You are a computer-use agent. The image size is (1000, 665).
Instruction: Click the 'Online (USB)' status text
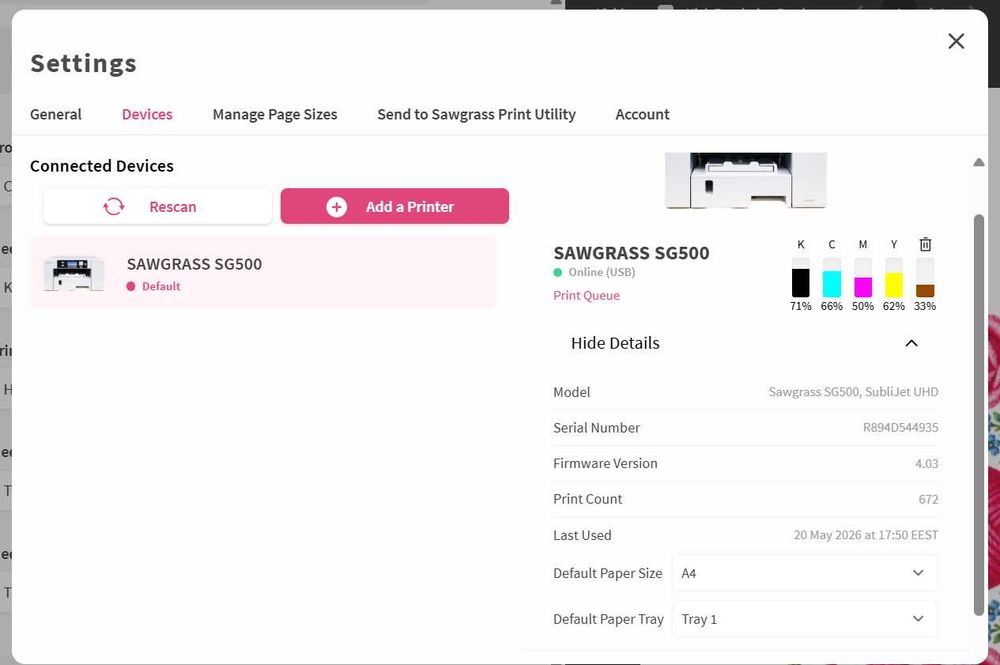[x=601, y=272]
